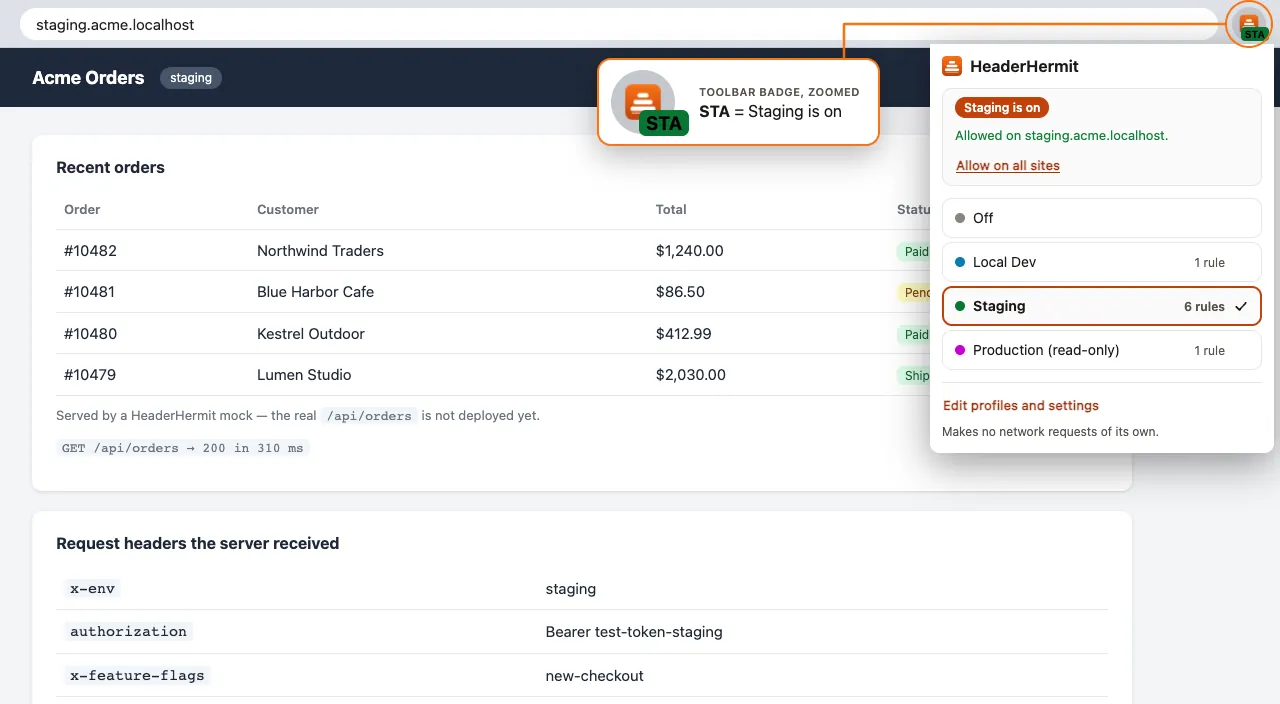Click the Total column header

coord(671,209)
